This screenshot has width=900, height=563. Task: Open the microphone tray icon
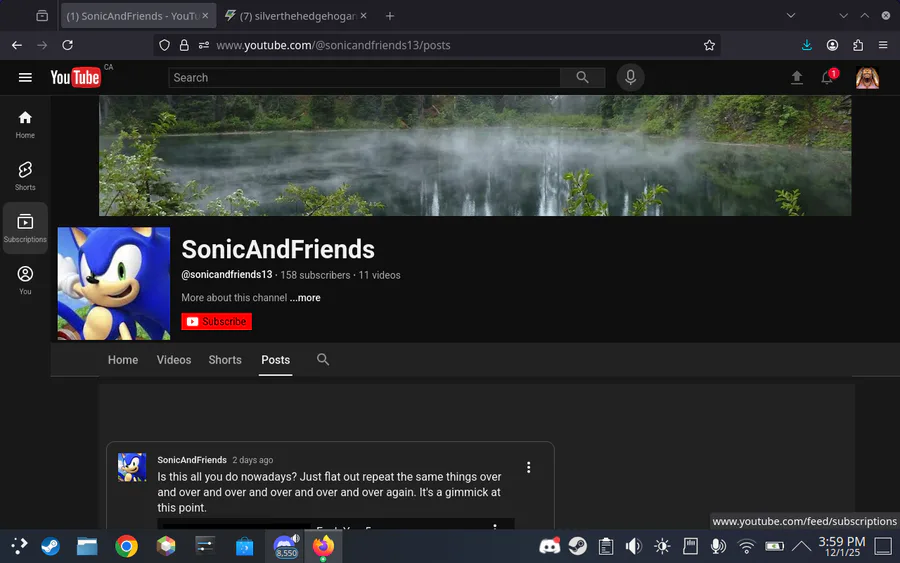click(x=717, y=546)
